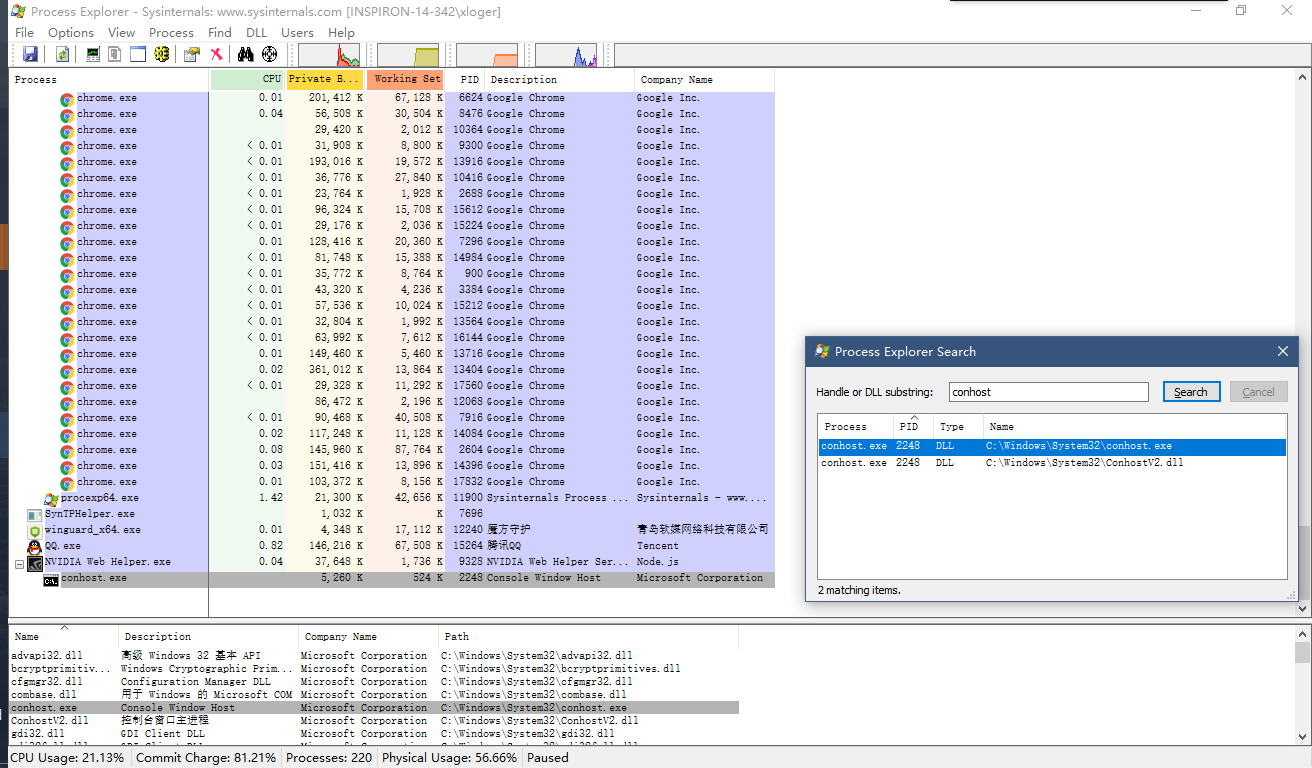1312x768 pixels.
Task: Click the CPU usage mini graph
Action: point(329,55)
